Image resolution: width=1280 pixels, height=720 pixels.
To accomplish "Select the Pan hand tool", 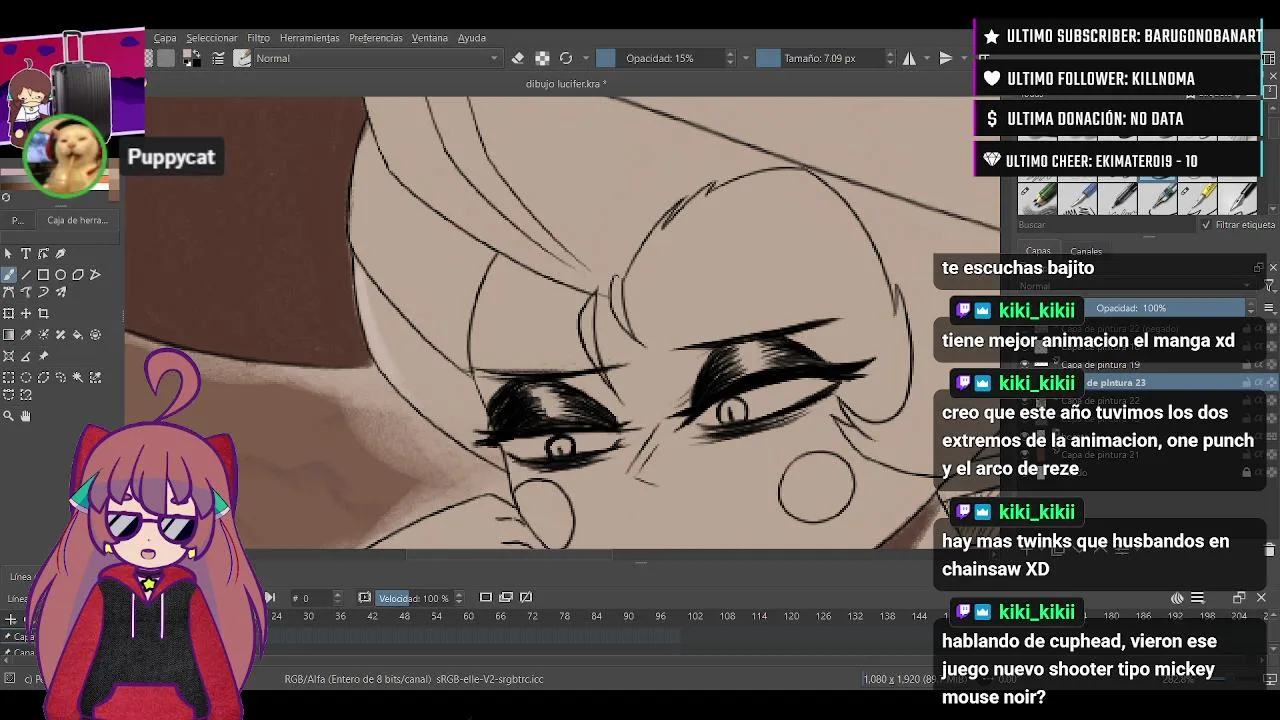I will point(26,416).
